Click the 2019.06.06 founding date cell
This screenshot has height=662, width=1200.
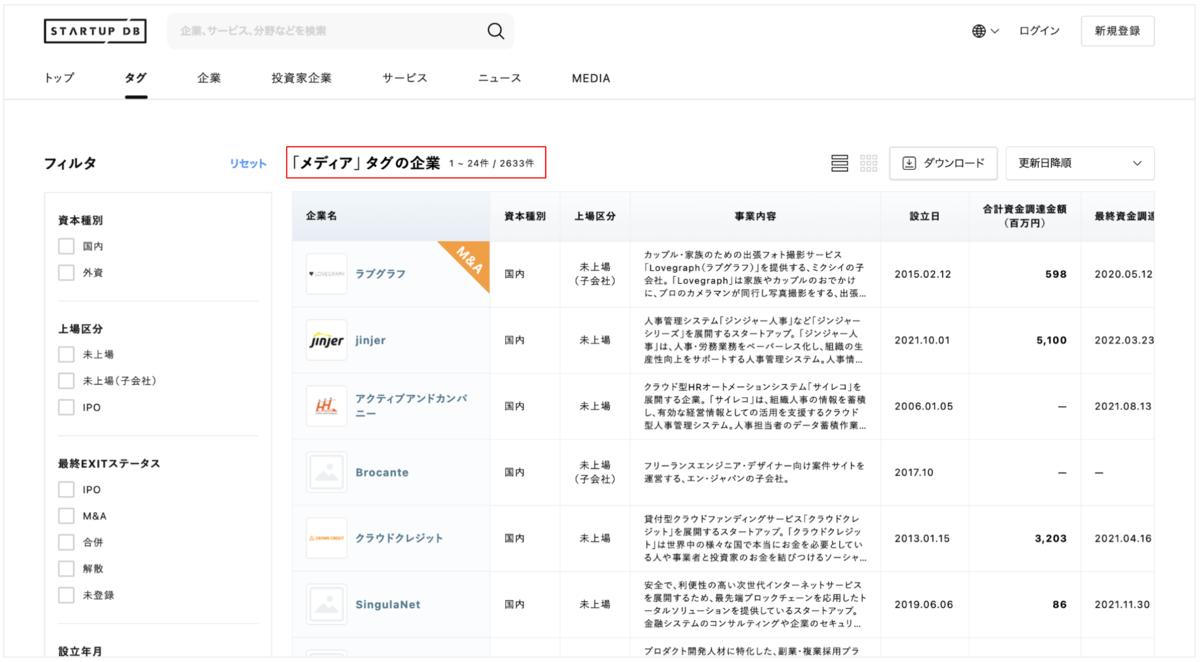924,604
